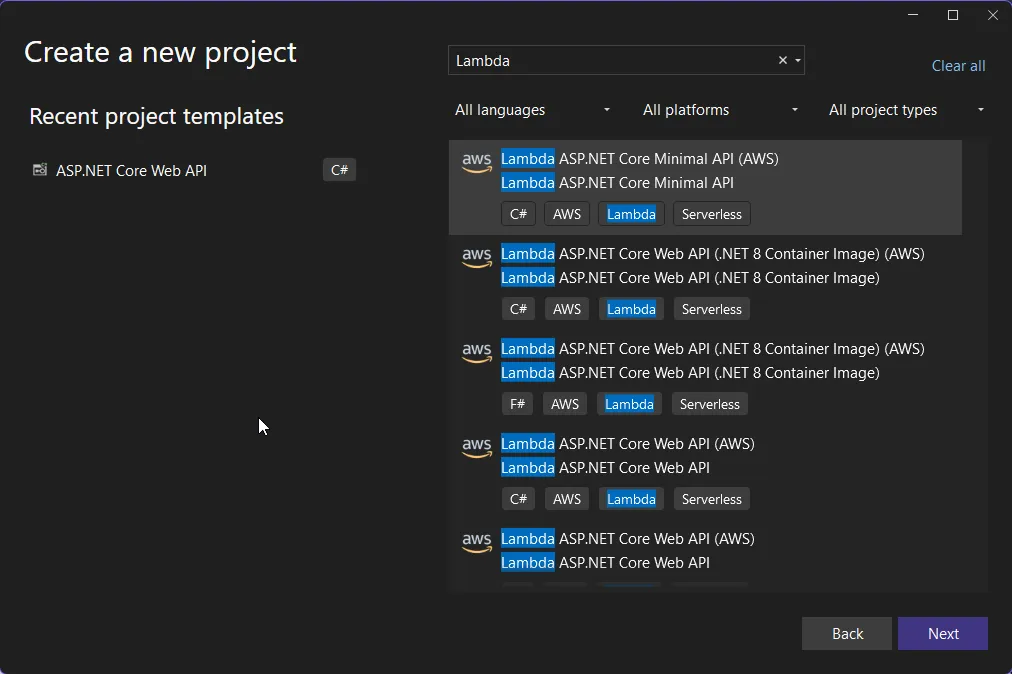Select the Serverless tag on the Minimal API template
This screenshot has width=1012, height=674.
pos(711,213)
